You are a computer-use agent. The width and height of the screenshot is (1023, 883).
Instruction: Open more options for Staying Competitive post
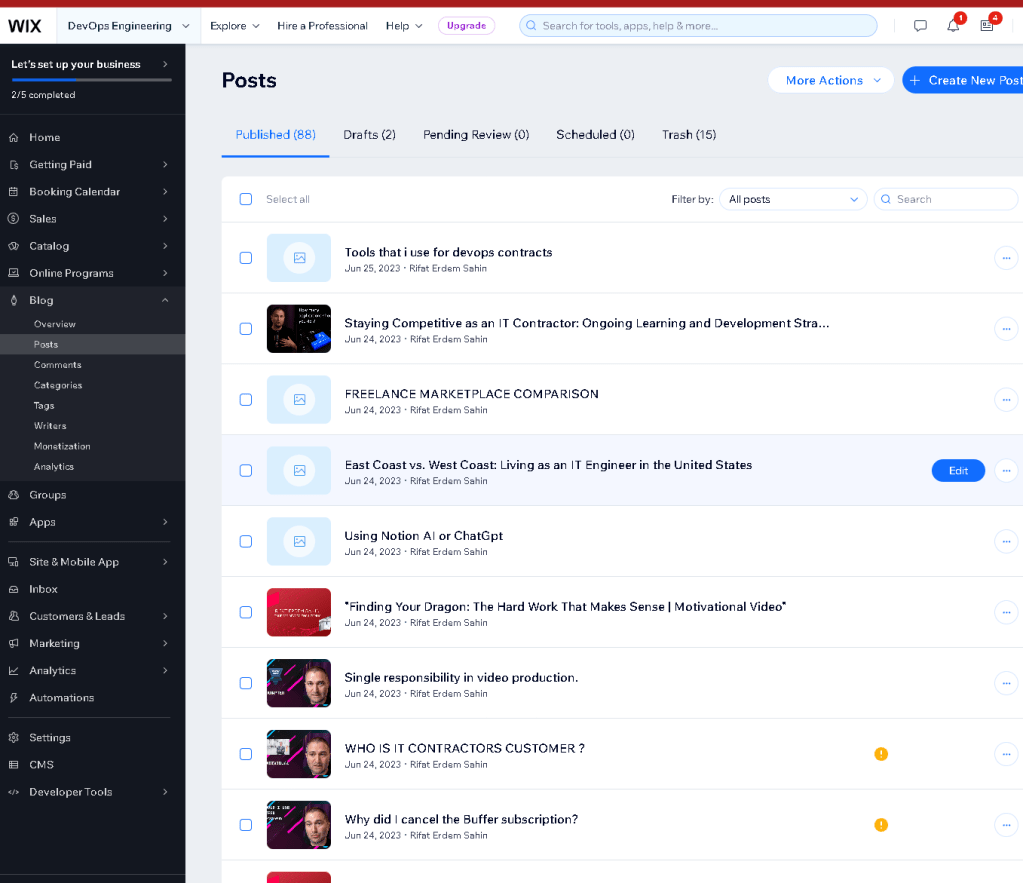[x=1006, y=329]
